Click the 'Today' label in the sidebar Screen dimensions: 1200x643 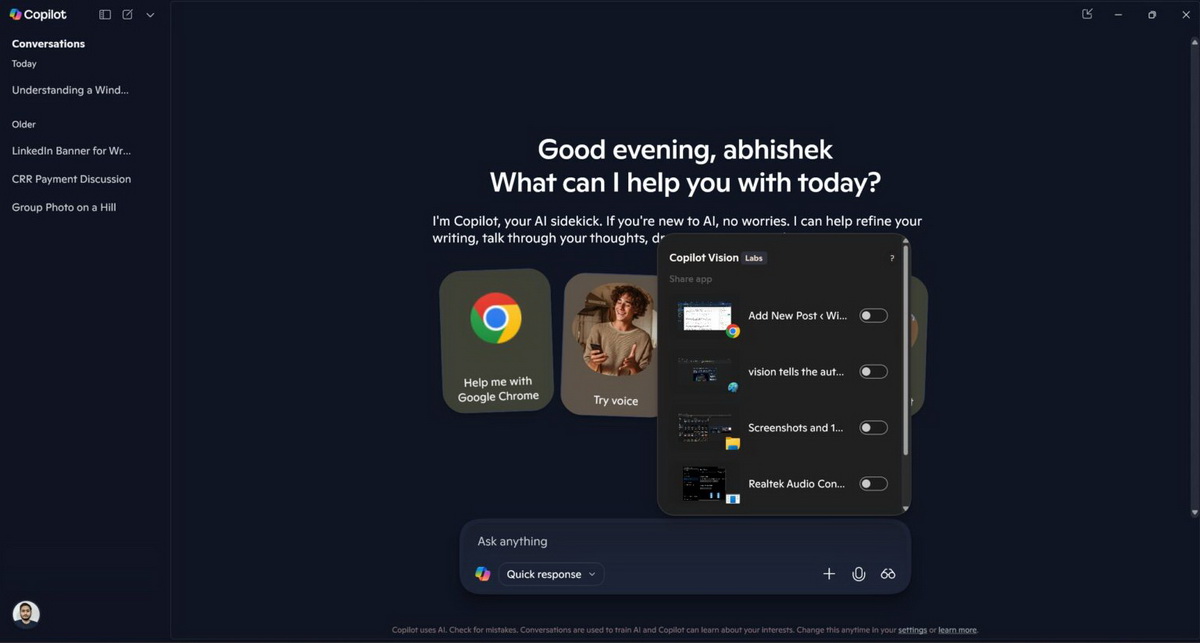(x=24, y=64)
